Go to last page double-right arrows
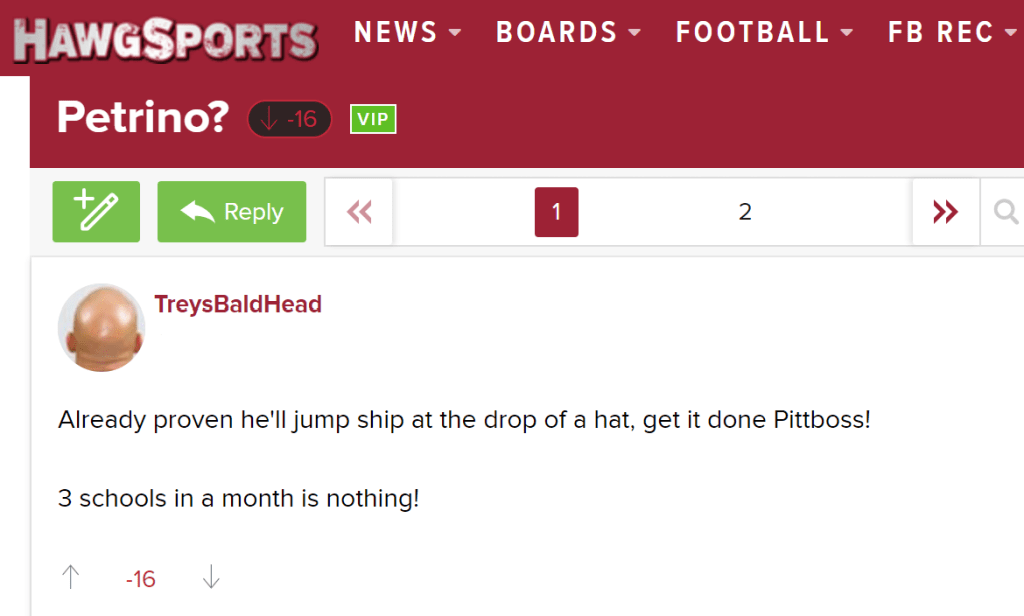1024x616 pixels. pyautogui.click(x=945, y=212)
